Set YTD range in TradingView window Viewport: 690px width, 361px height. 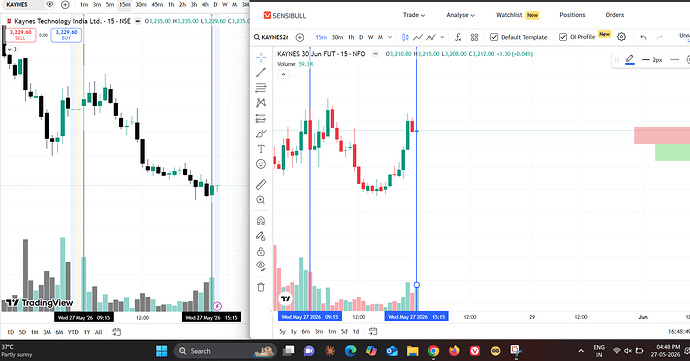pos(73,332)
